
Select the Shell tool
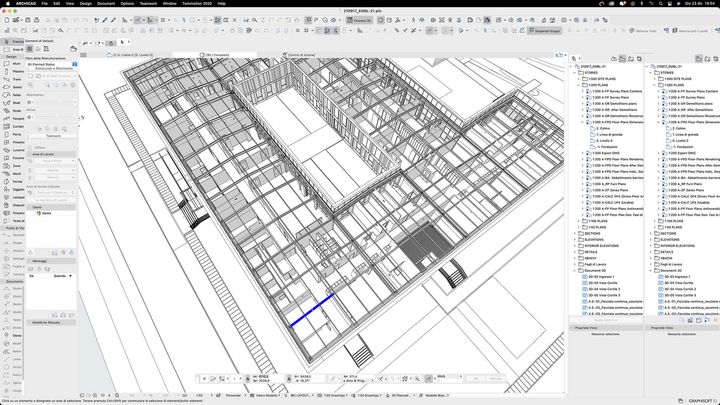coord(13,102)
